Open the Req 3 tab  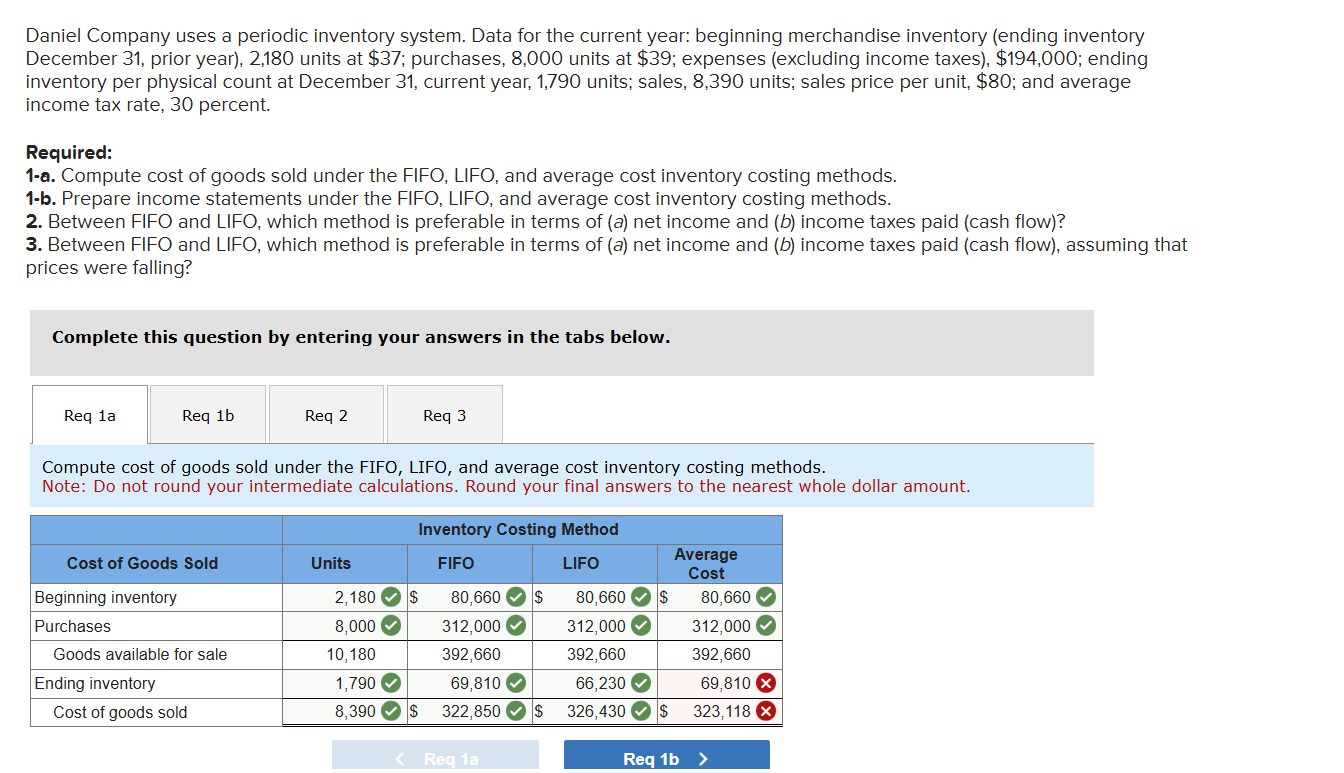click(x=444, y=415)
